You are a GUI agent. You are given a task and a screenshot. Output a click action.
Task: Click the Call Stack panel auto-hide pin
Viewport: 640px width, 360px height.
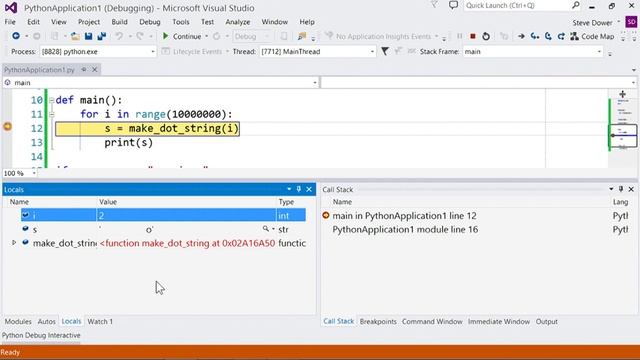click(621, 189)
